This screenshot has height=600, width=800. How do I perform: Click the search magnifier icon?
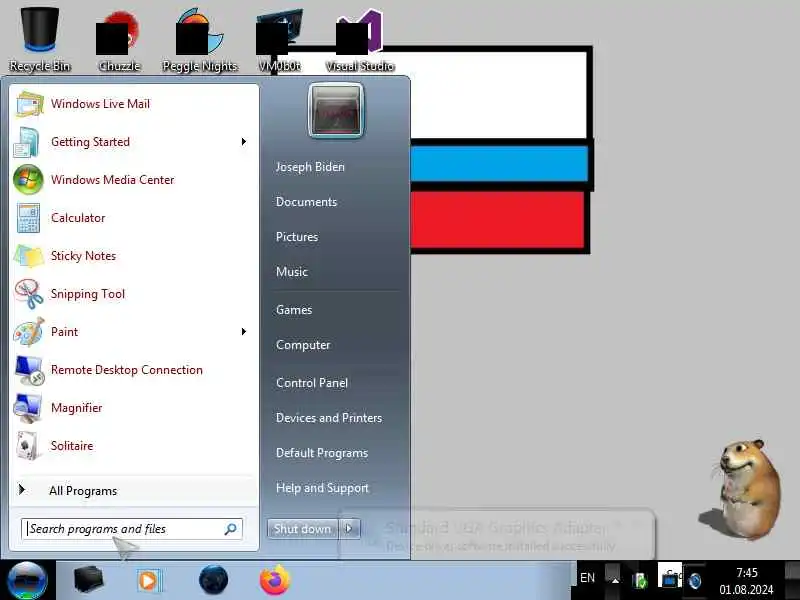click(x=231, y=529)
